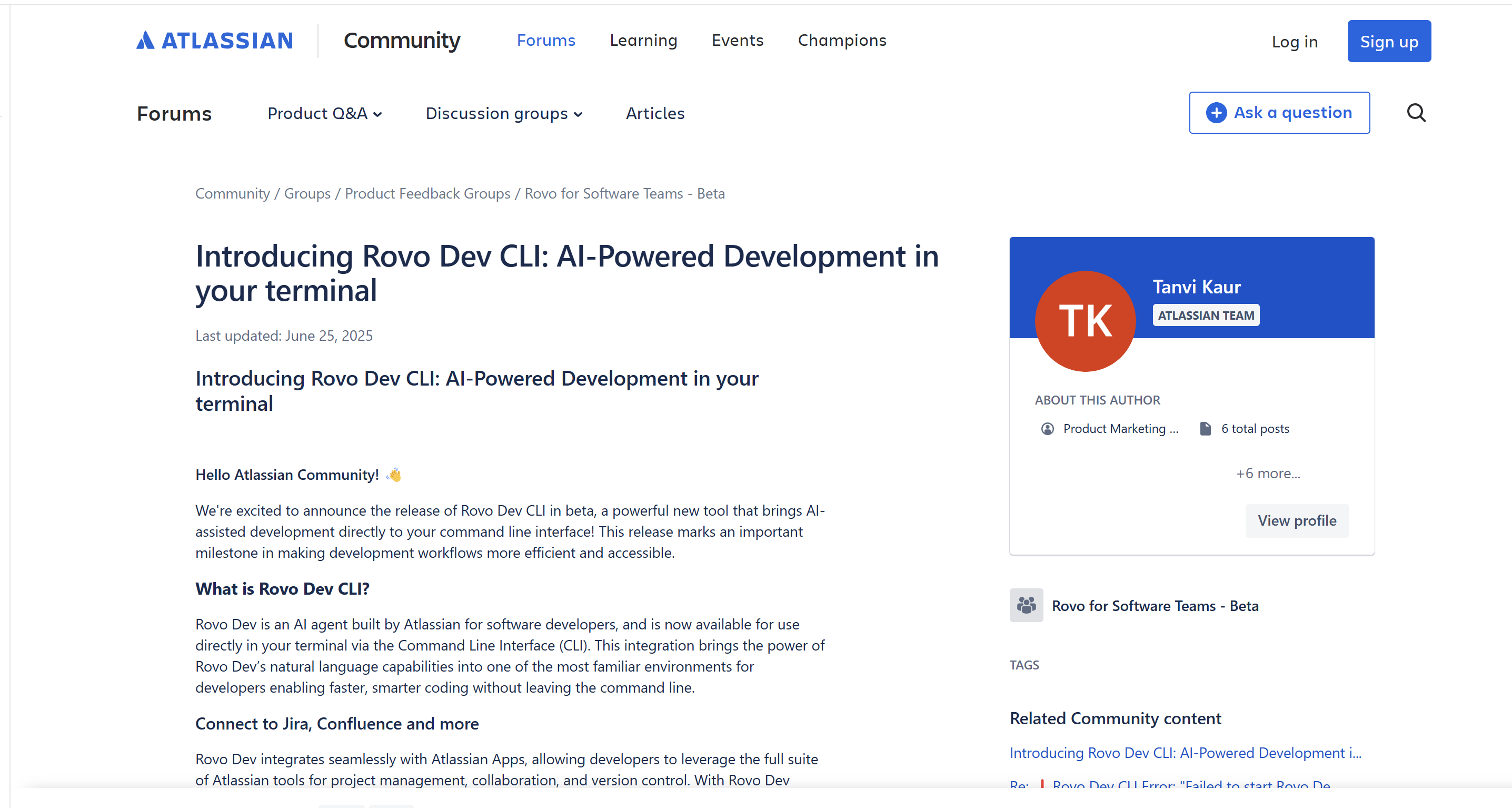The height and width of the screenshot is (808, 1512).
Task: Open the Events menu item
Action: pyautogui.click(x=737, y=41)
